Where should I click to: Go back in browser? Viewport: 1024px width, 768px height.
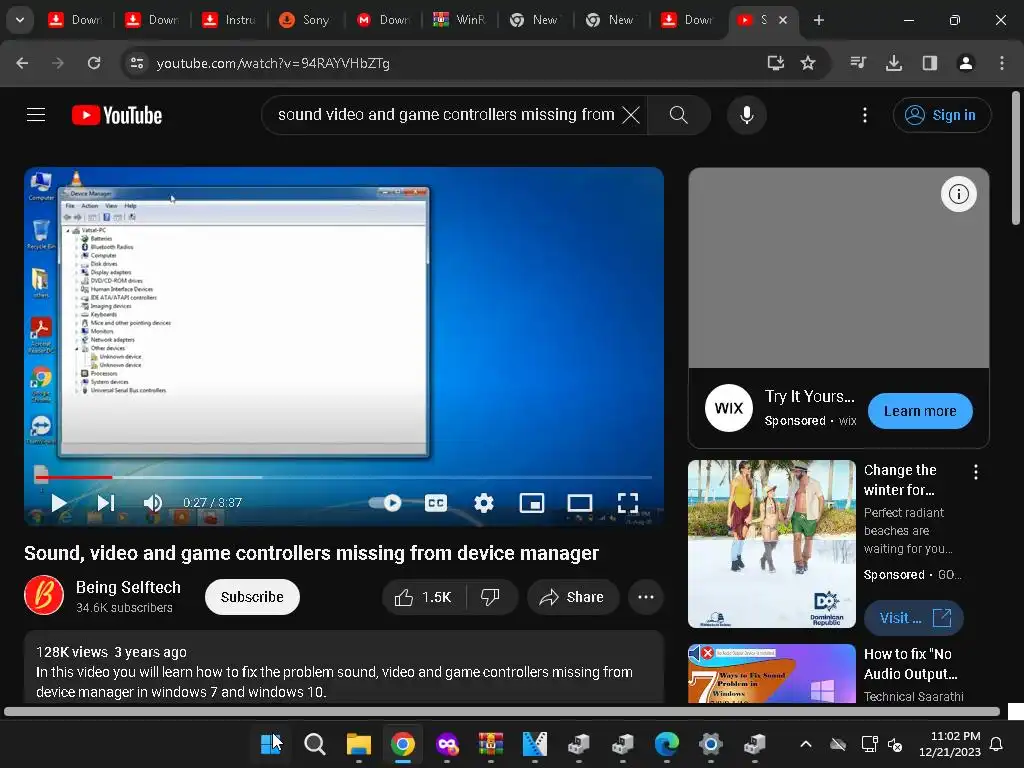coord(22,63)
